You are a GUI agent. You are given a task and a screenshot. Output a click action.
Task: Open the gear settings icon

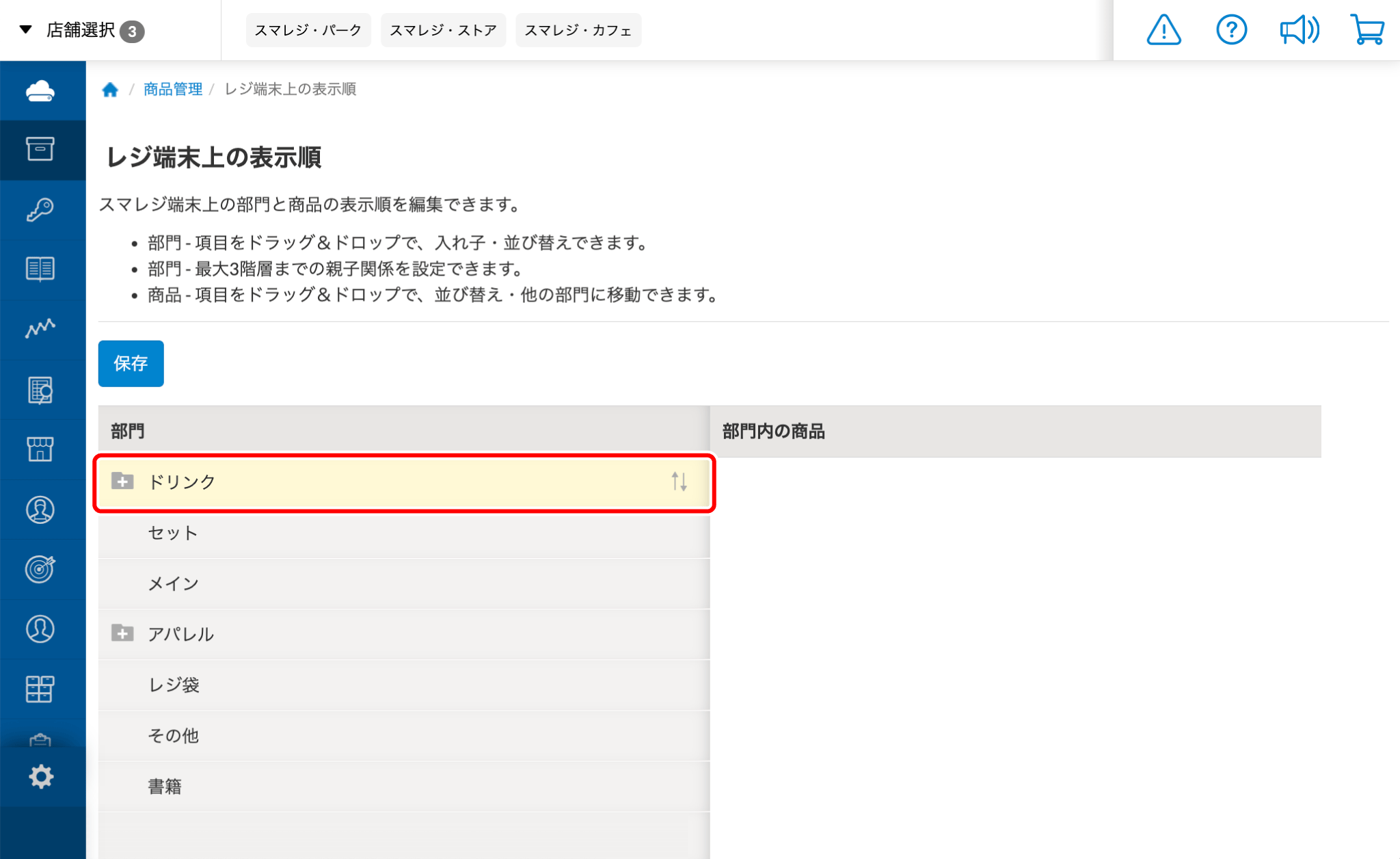(41, 776)
